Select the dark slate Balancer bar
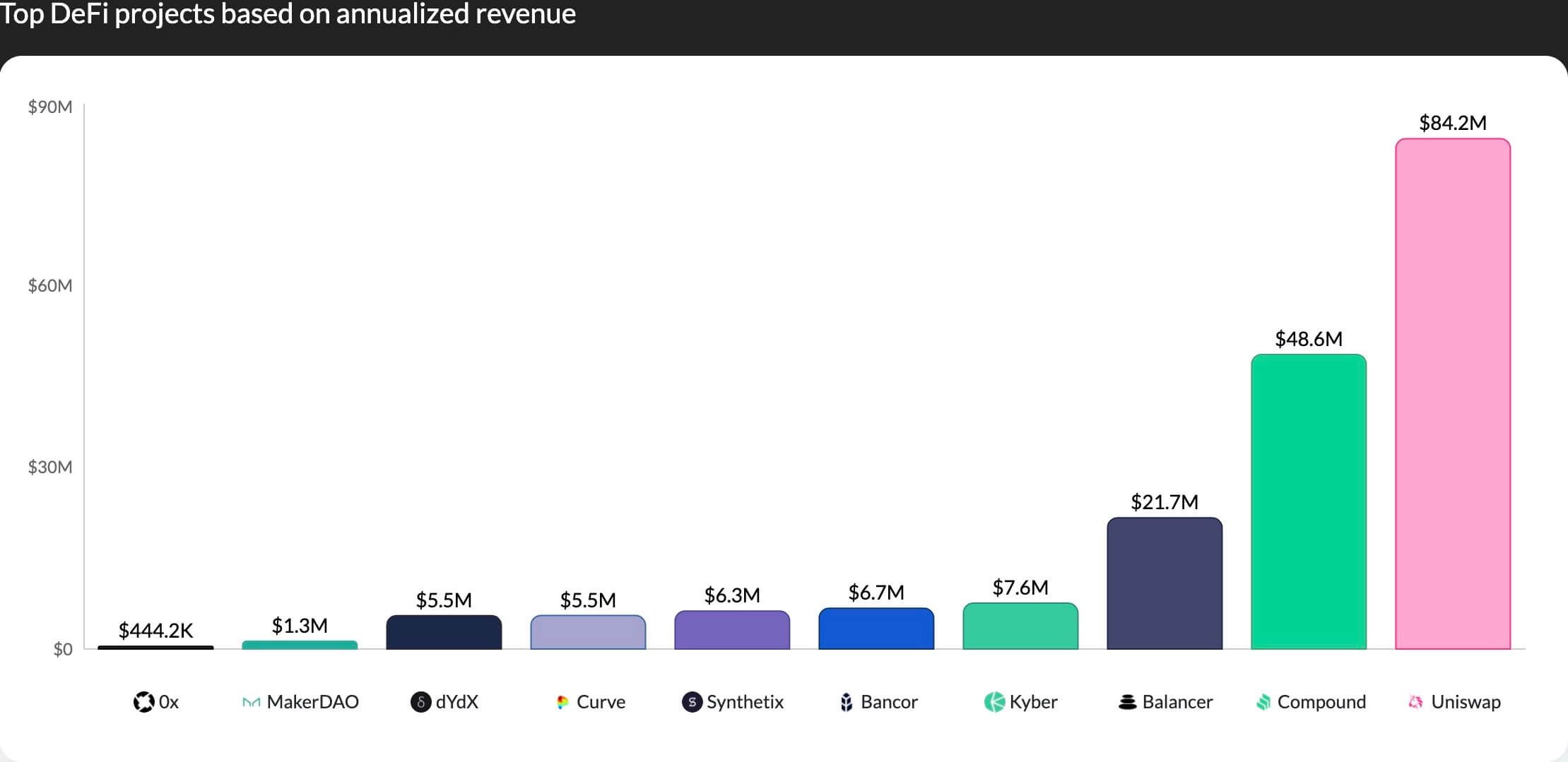The image size is (1568, 762). click(1165, 583)
